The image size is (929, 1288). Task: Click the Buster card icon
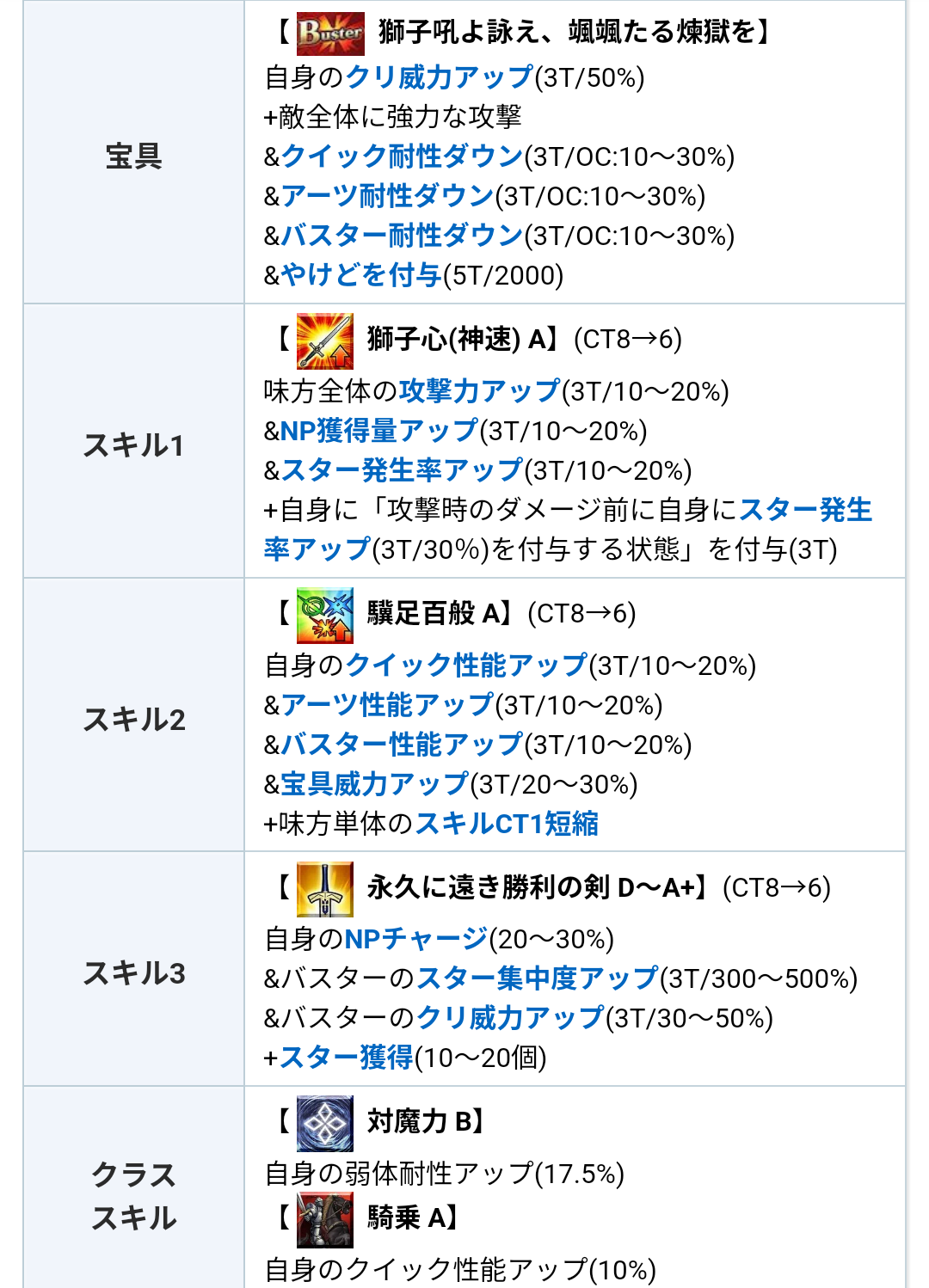[x=330, y=33]
